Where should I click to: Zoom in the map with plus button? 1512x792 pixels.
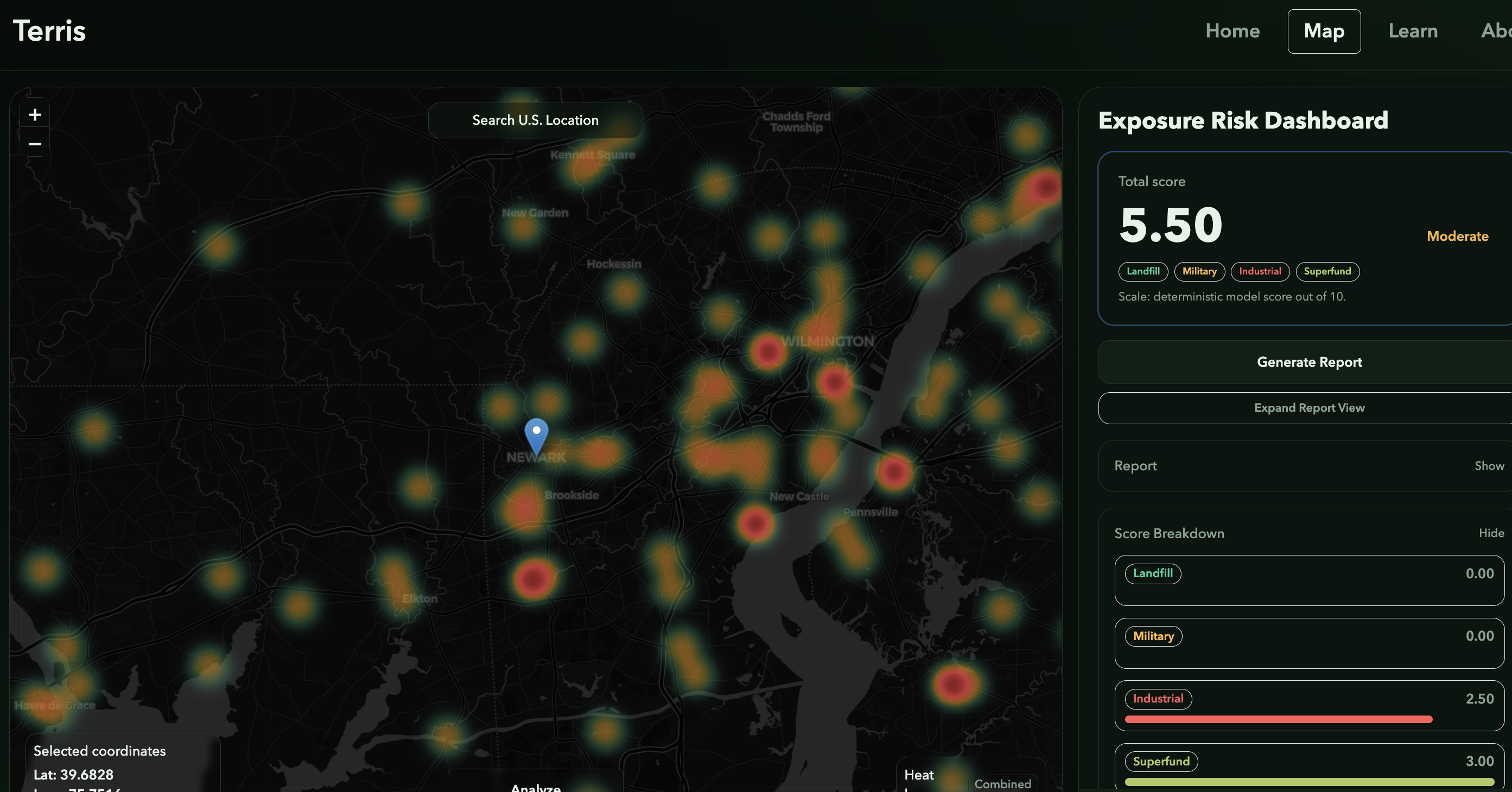(35, 115)
